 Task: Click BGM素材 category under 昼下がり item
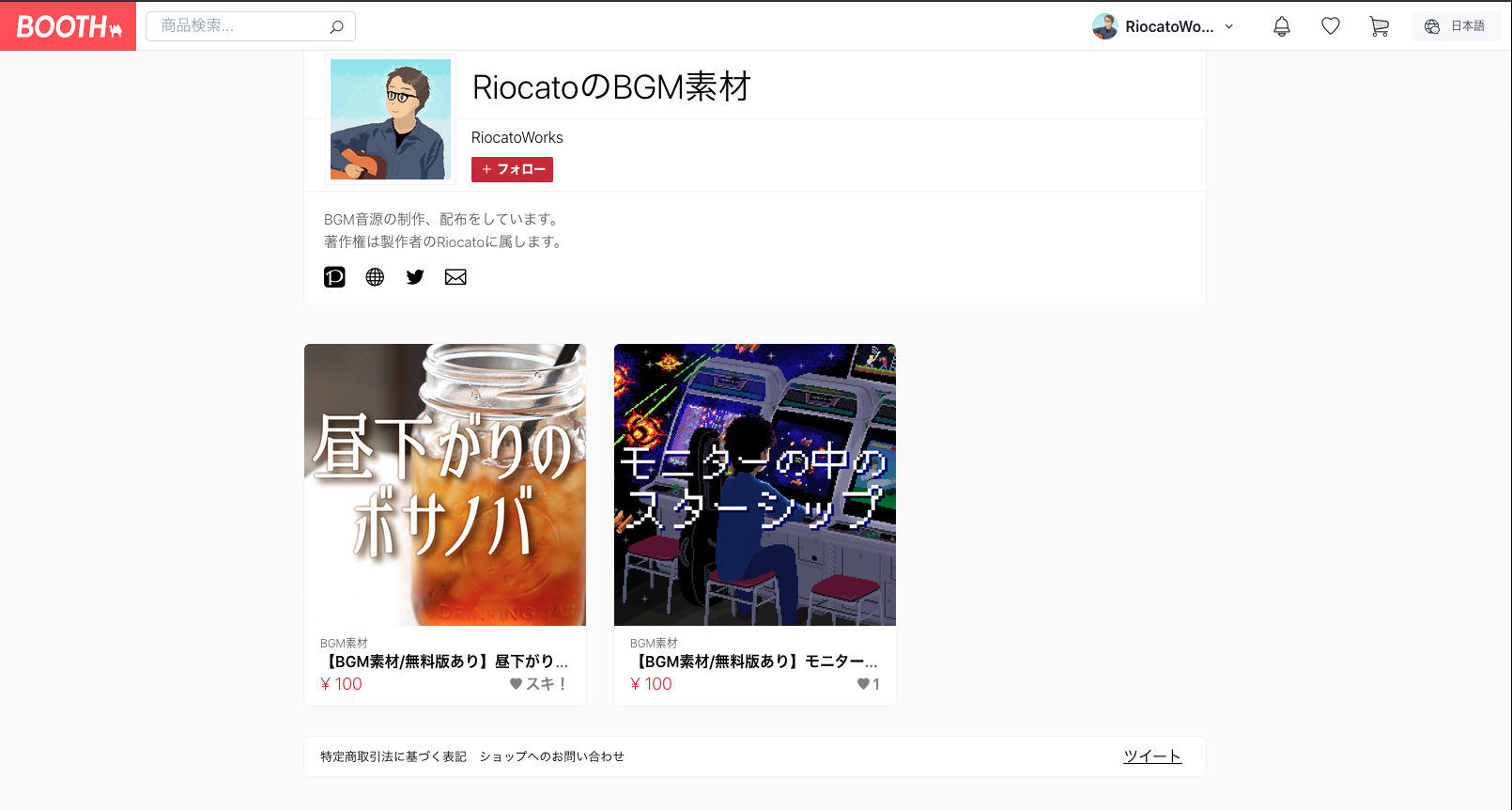click(x=344, y=644)
